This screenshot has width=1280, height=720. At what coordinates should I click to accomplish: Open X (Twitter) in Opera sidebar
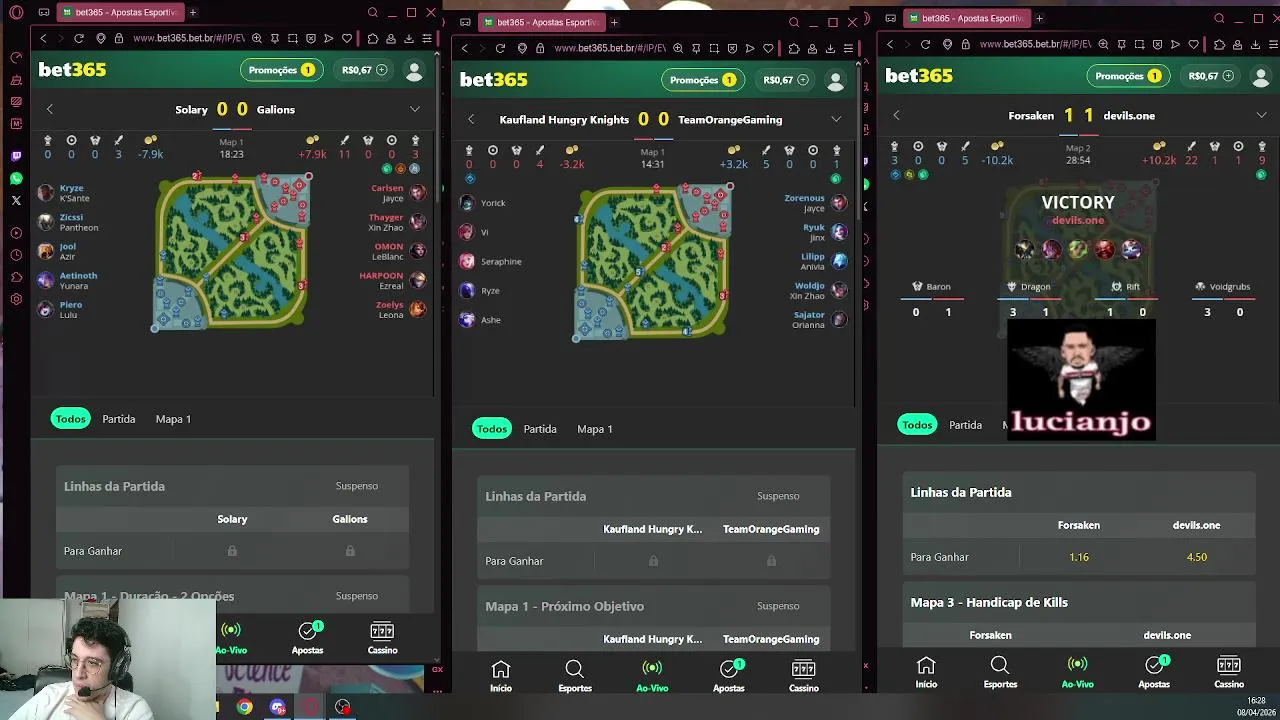(x=16, y=201)
